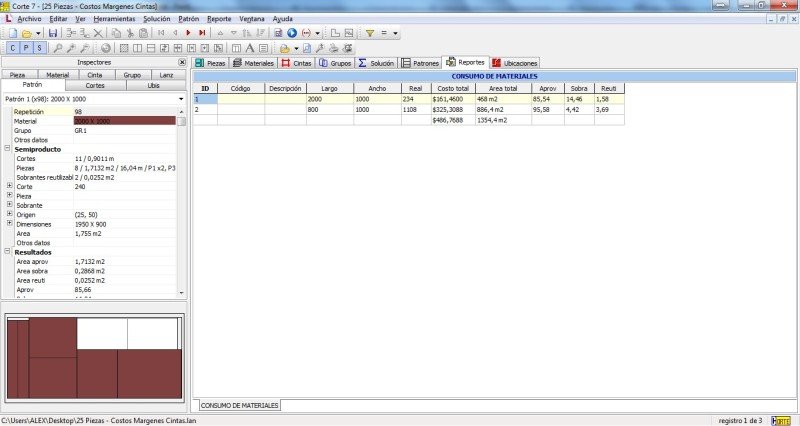This screenshot has width=800, height=426.
Task: Click the dark red Material color swatch
Action: tap(123, 121)
